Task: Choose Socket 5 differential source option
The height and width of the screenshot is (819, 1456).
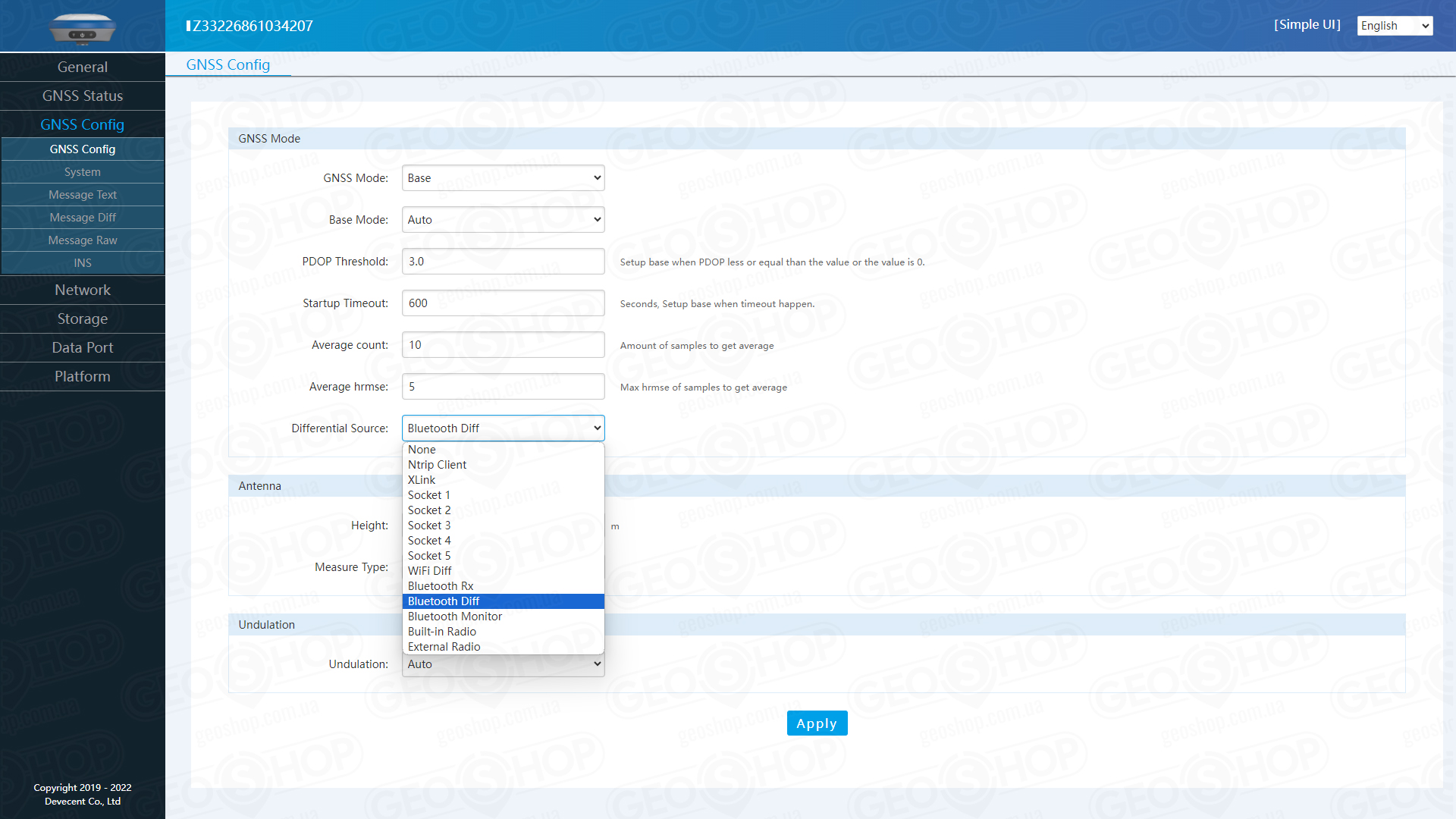Action: (x=503, y=556)
